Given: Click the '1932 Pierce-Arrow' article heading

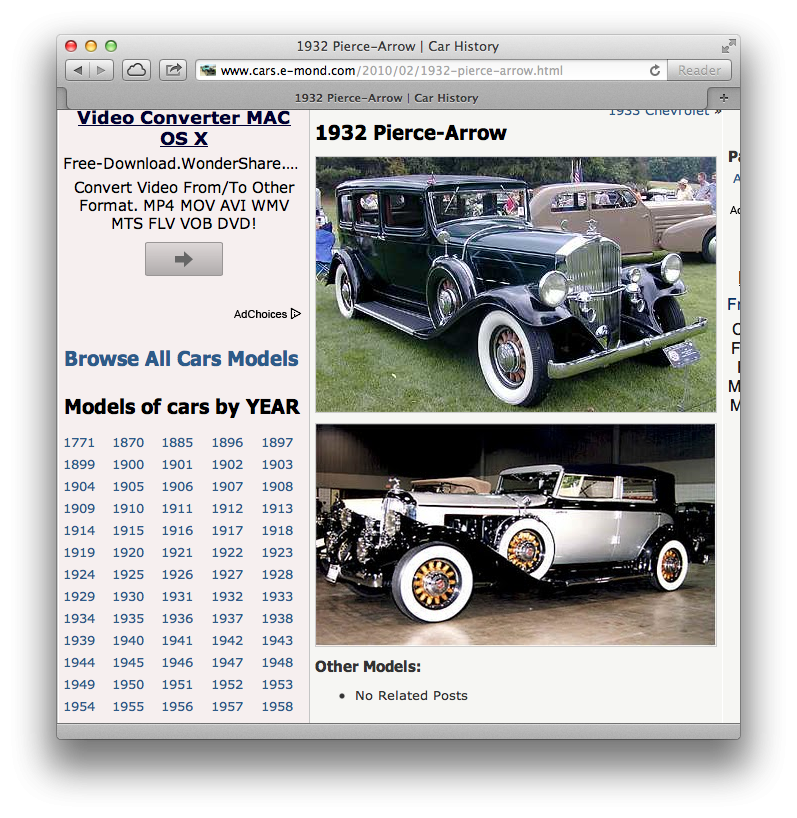Looking at the screenshot, I should [411, 133].
